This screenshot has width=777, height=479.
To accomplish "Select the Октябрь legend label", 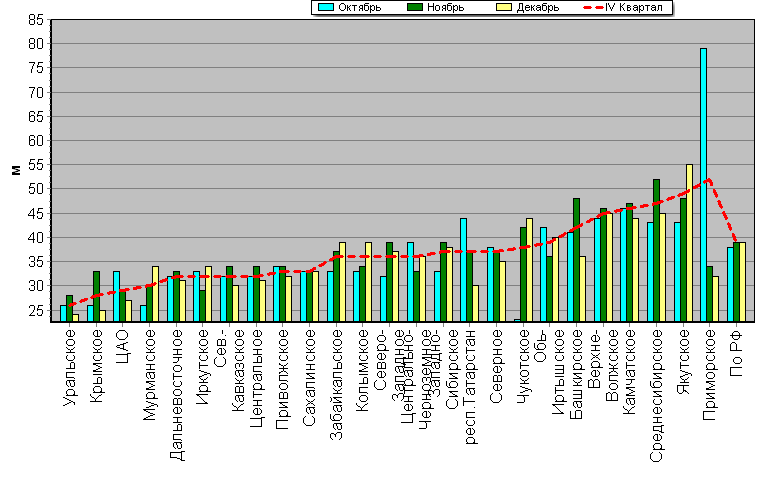I will coord(360,7).
